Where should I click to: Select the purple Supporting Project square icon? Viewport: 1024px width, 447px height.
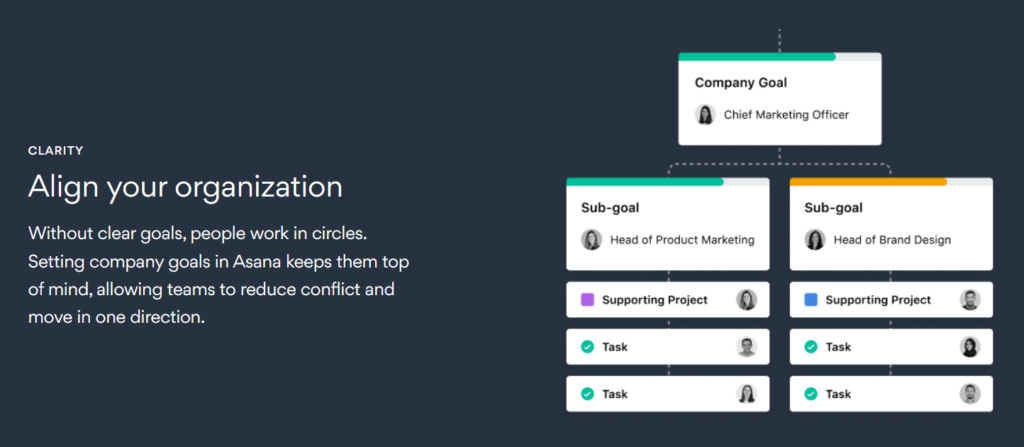[x=588, y=300]
